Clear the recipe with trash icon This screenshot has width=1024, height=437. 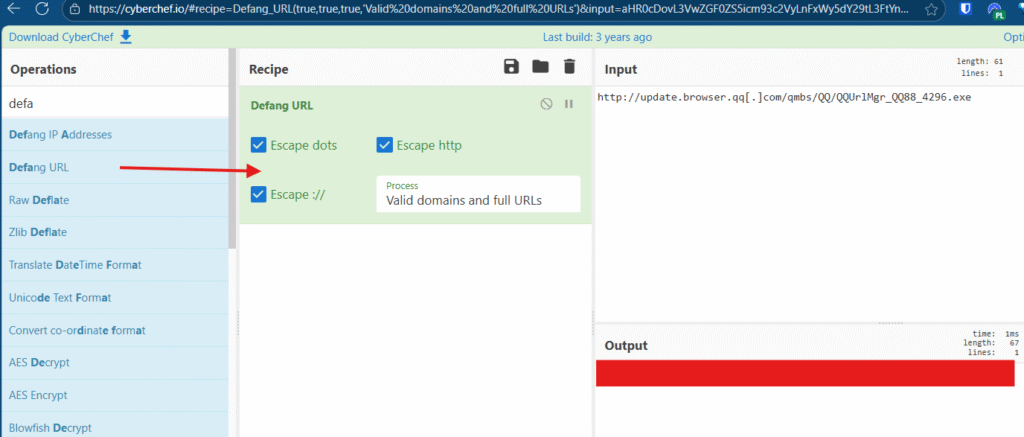tap(569, 67)
